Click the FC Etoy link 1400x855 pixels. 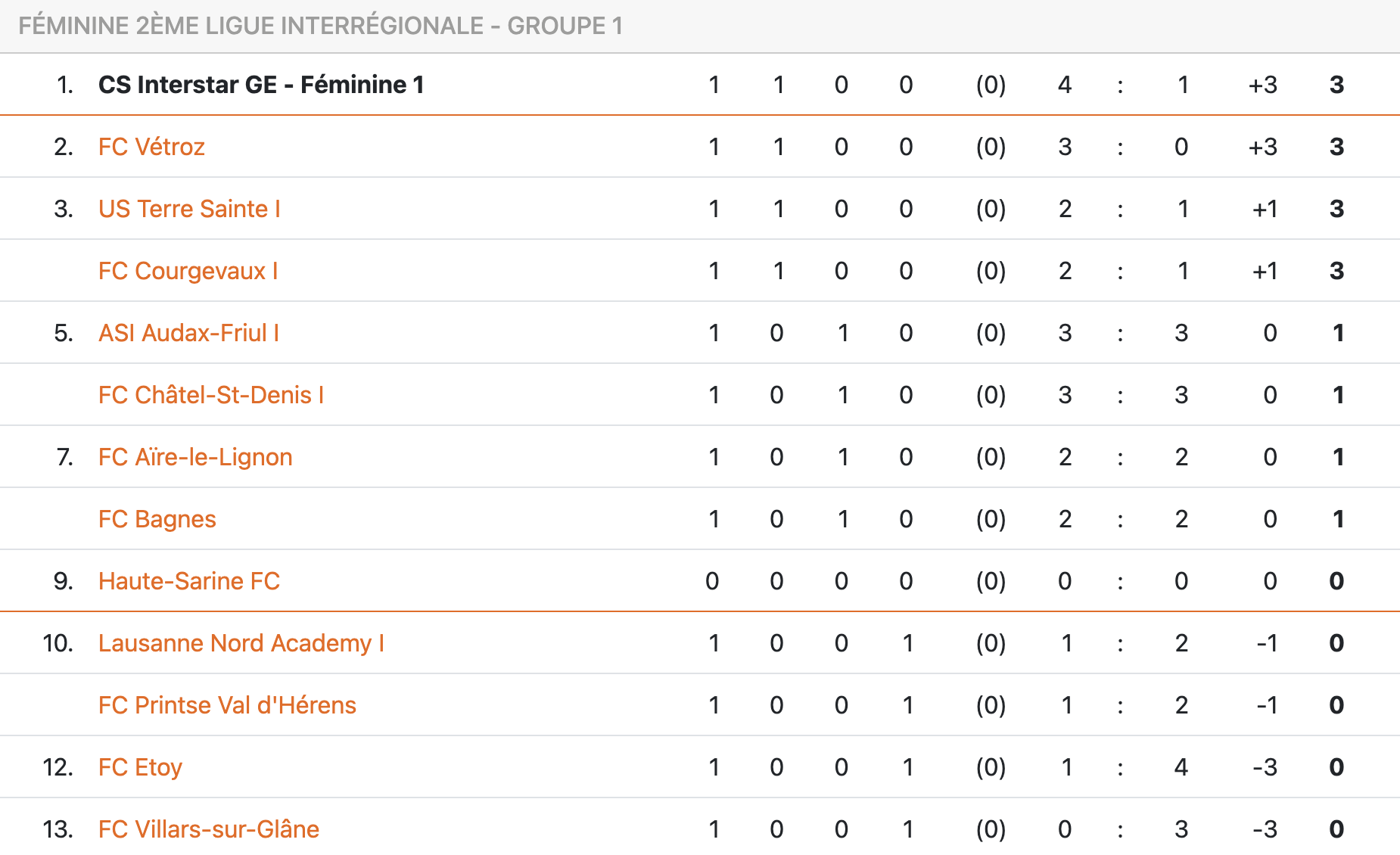click(x=140, y=767)
